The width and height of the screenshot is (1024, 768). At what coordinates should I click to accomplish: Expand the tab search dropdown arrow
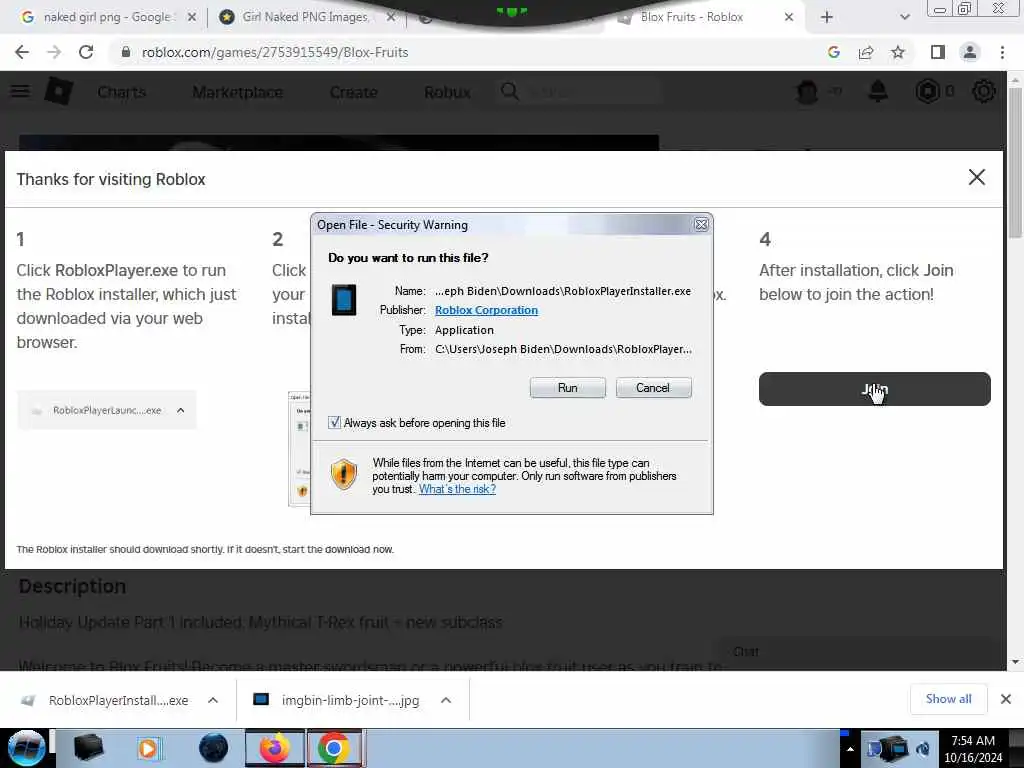[x=904, y=17]
